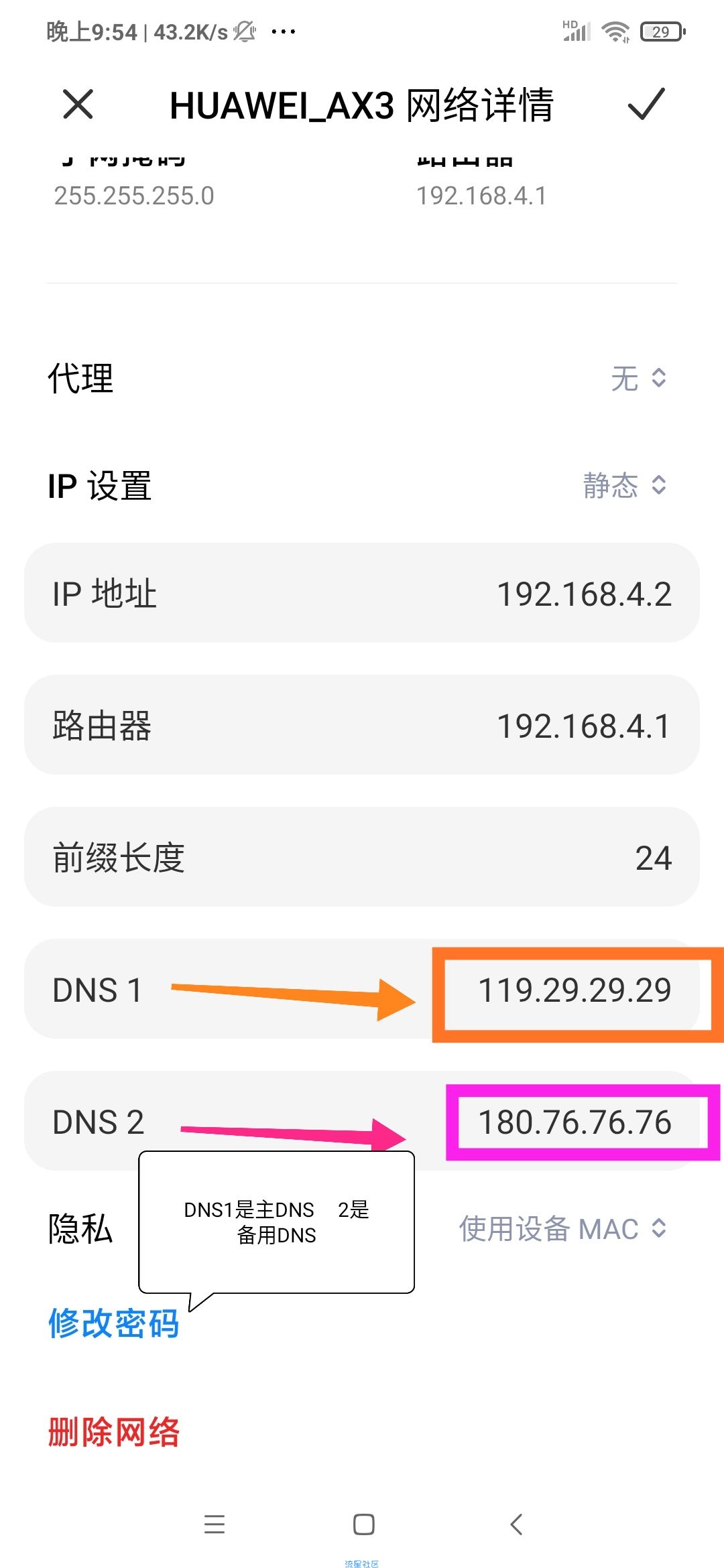Tap 修改密码 link
The height and width of the screenshot is (1568, 724).
click(113, 1323)
